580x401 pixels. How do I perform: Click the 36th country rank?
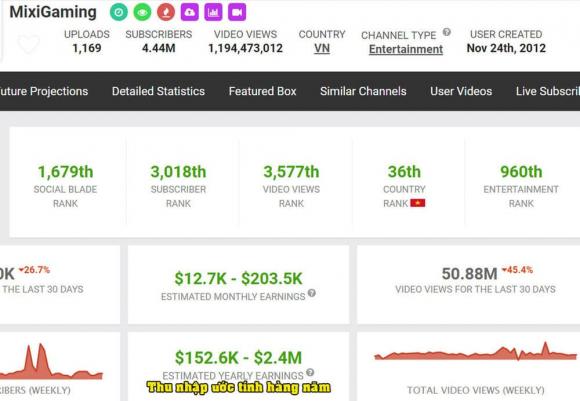click(x=404, y=172)
